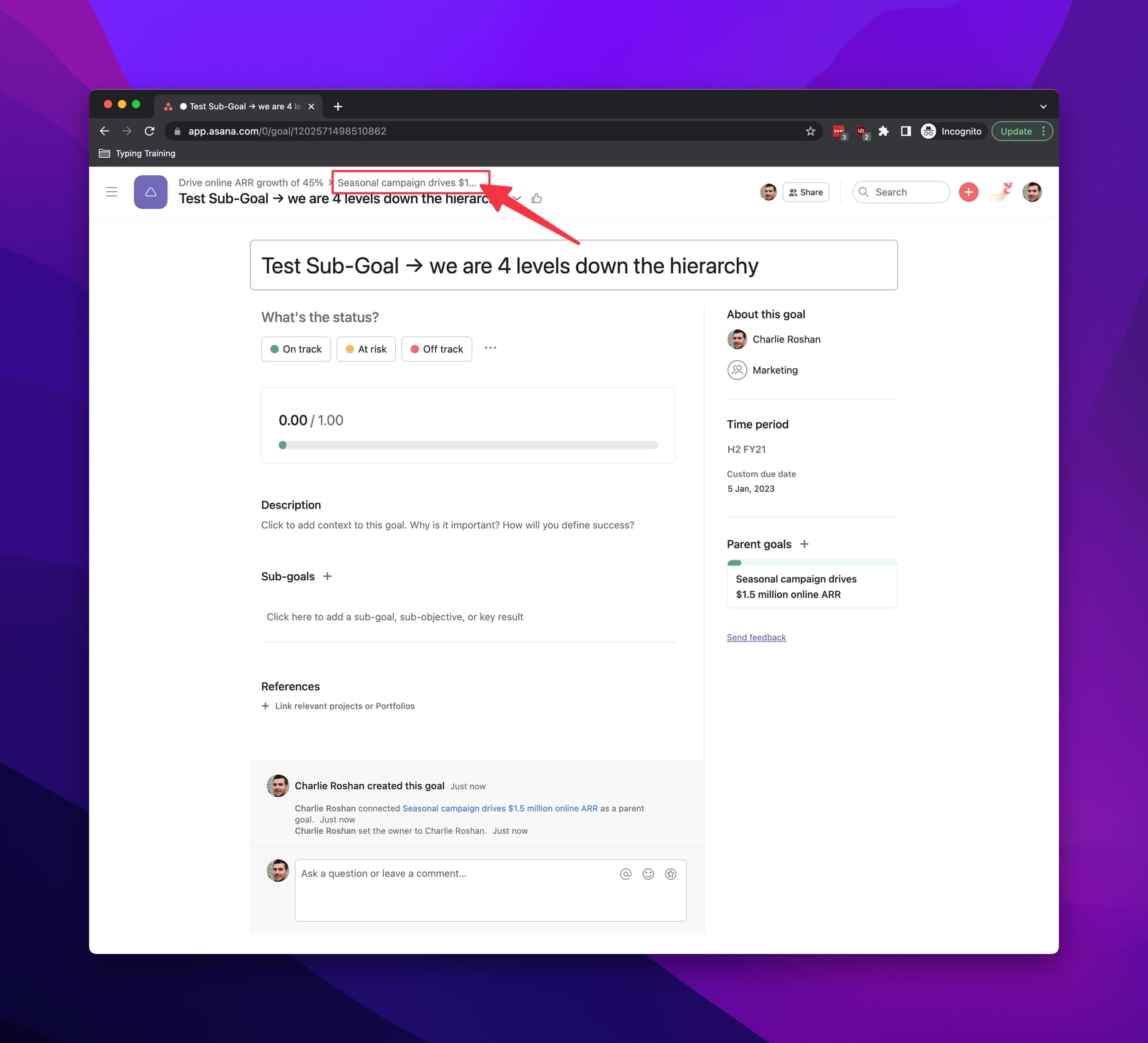Viewport: 1148px width, 1043px height.
Task: Click the Share button
Action: (x=805, y=192)
